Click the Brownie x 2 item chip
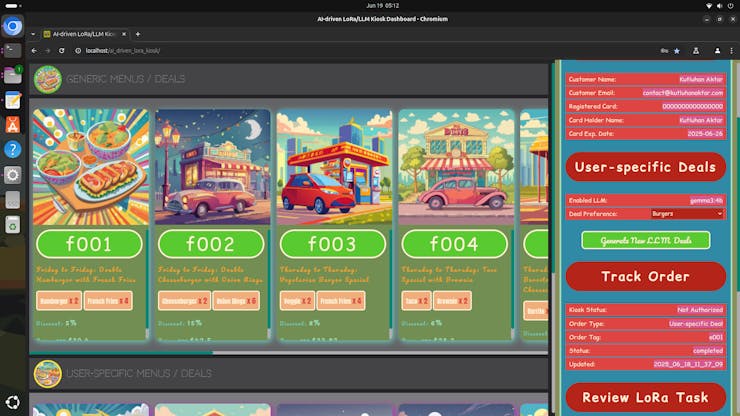The image size is (740, 416). coord(452,301)
